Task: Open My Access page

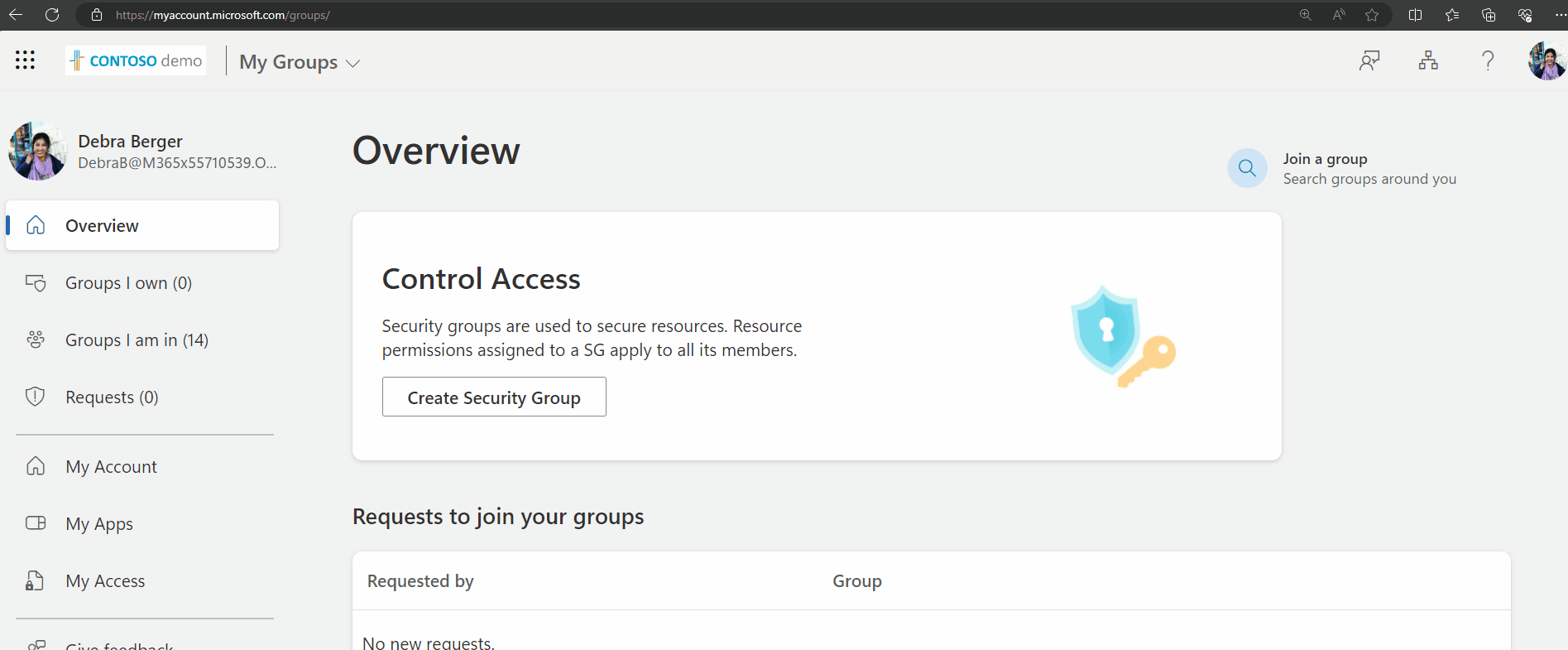Action: pyautogui.click(x=105, y=581)
